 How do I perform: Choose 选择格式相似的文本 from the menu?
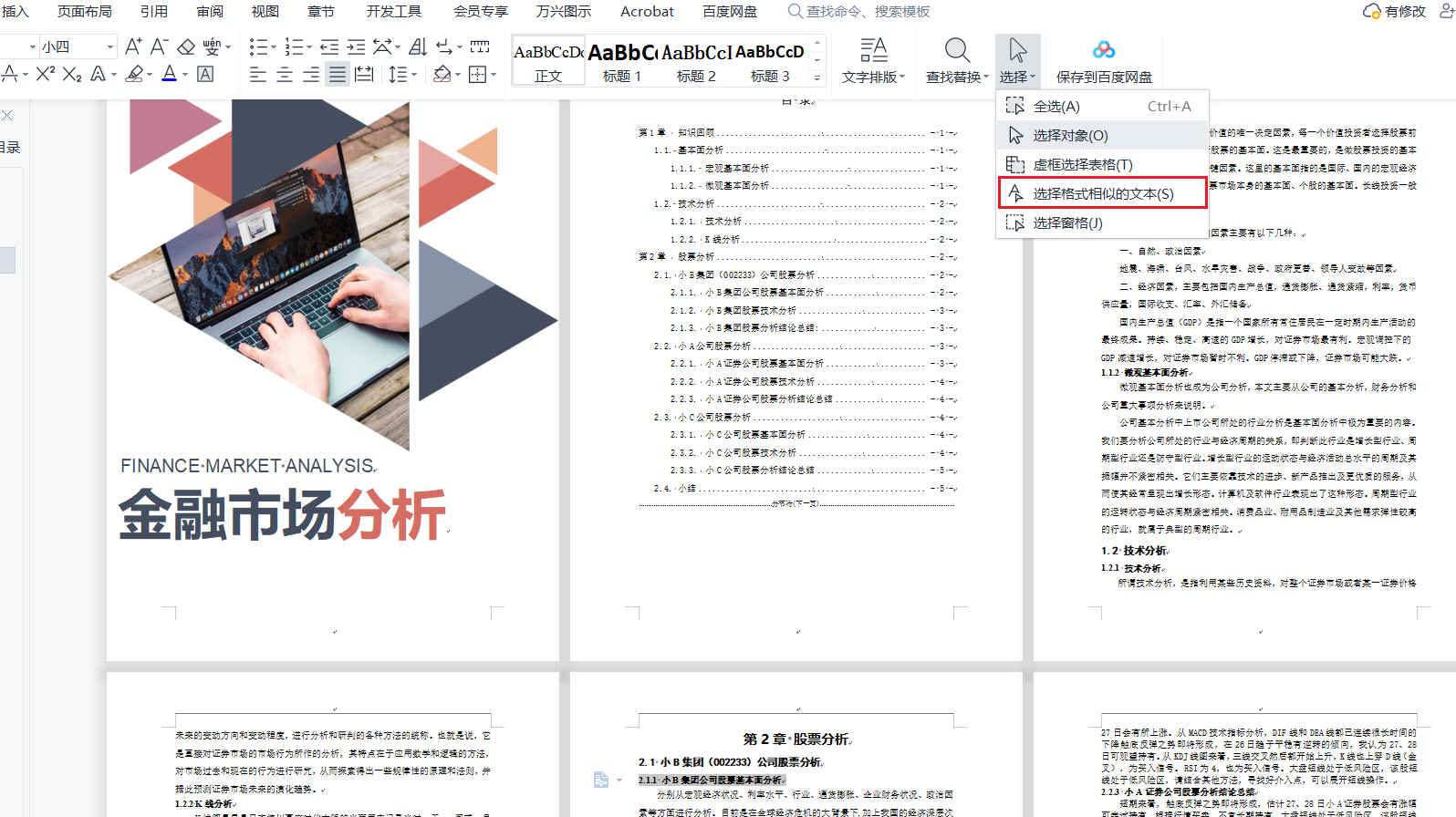(x=1102, y=193)
